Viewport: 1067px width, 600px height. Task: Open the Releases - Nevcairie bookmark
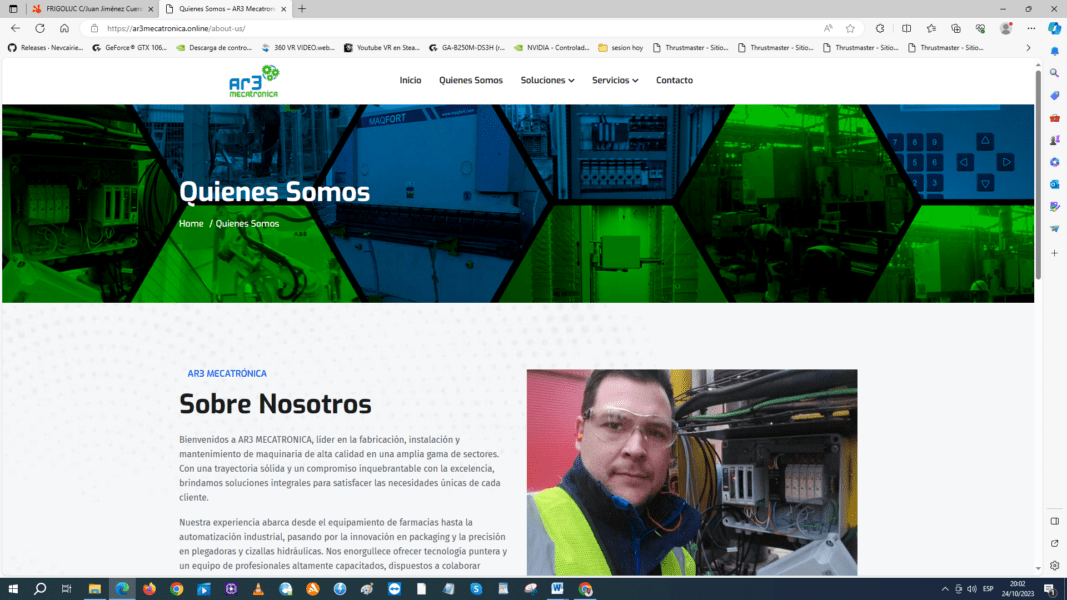(45, 48)
